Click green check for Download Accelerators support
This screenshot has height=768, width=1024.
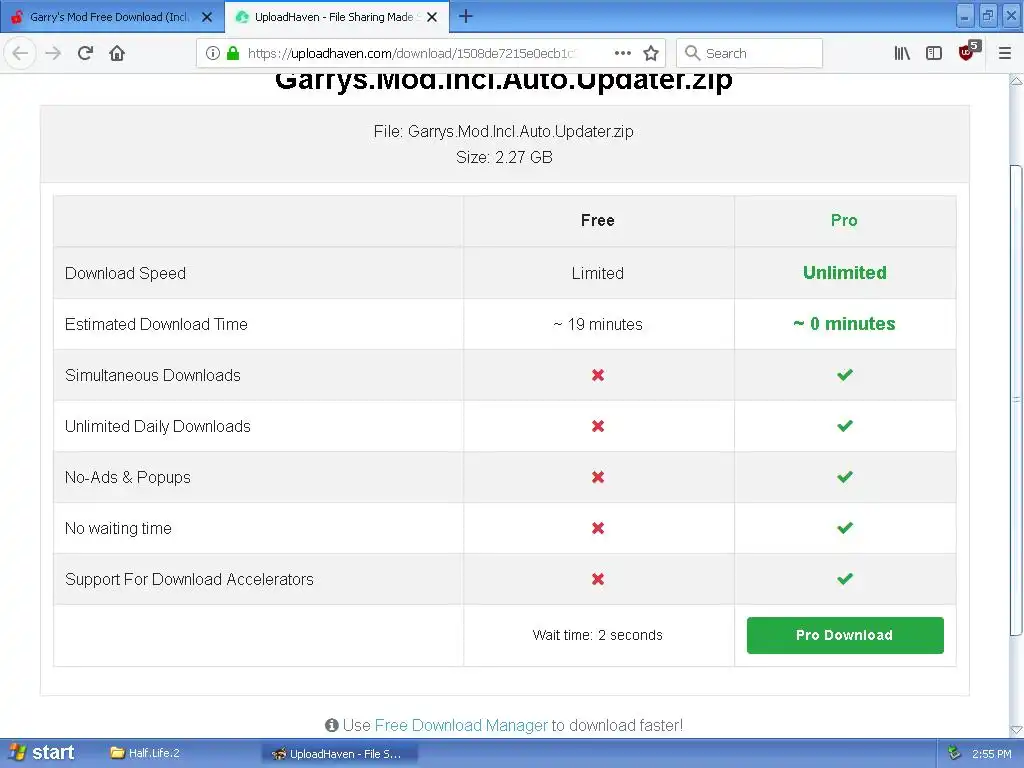pos(845,579)
